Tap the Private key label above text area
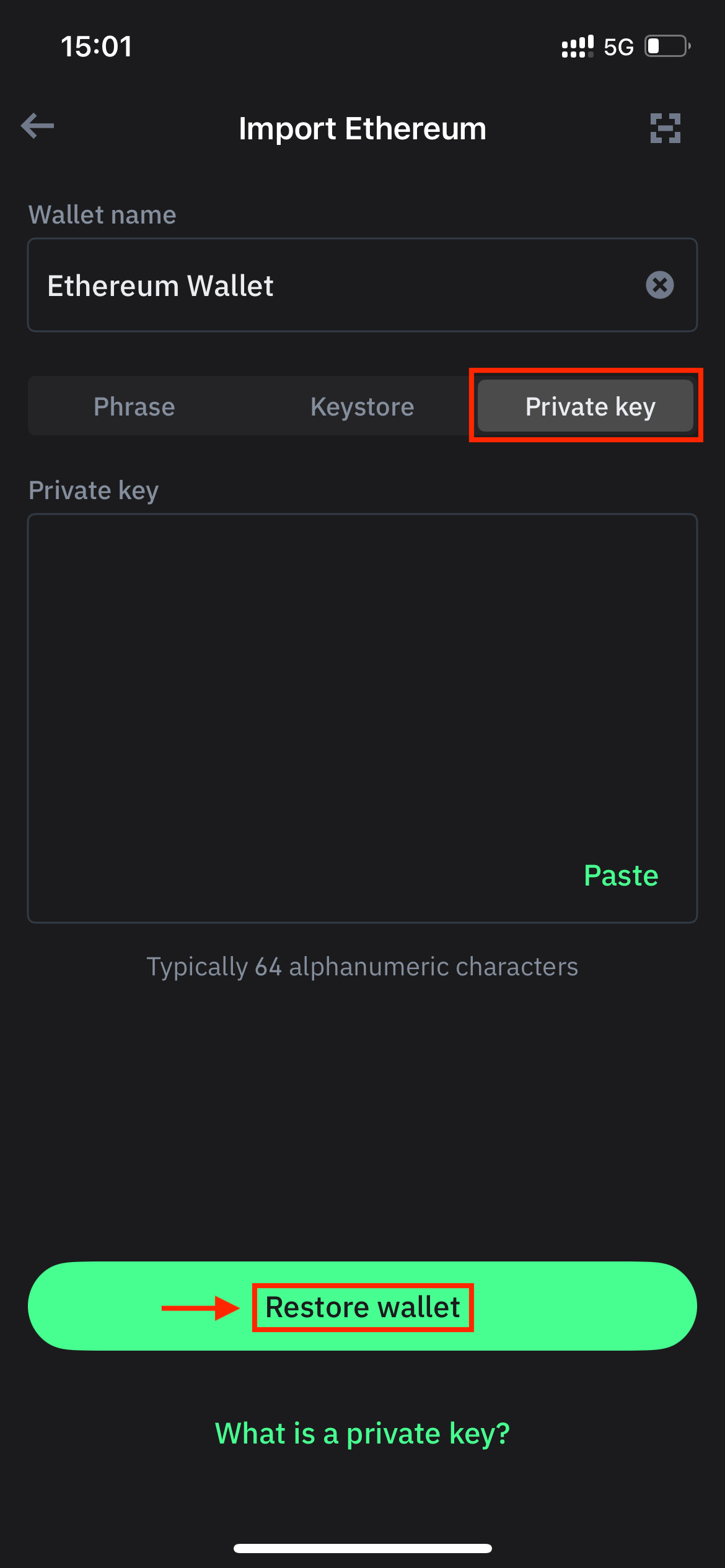Viewport: 725px width, 1568px height. click(94, 490)
